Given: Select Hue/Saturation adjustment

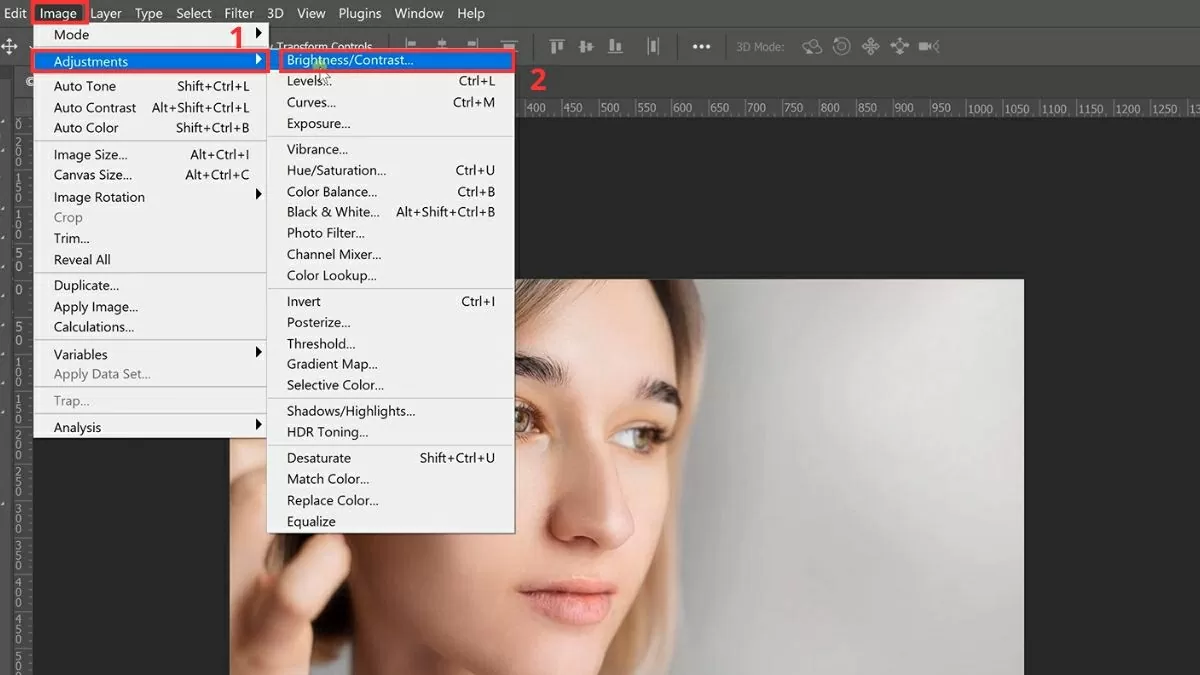Looking at the screenshot, I should pos(336,170).
